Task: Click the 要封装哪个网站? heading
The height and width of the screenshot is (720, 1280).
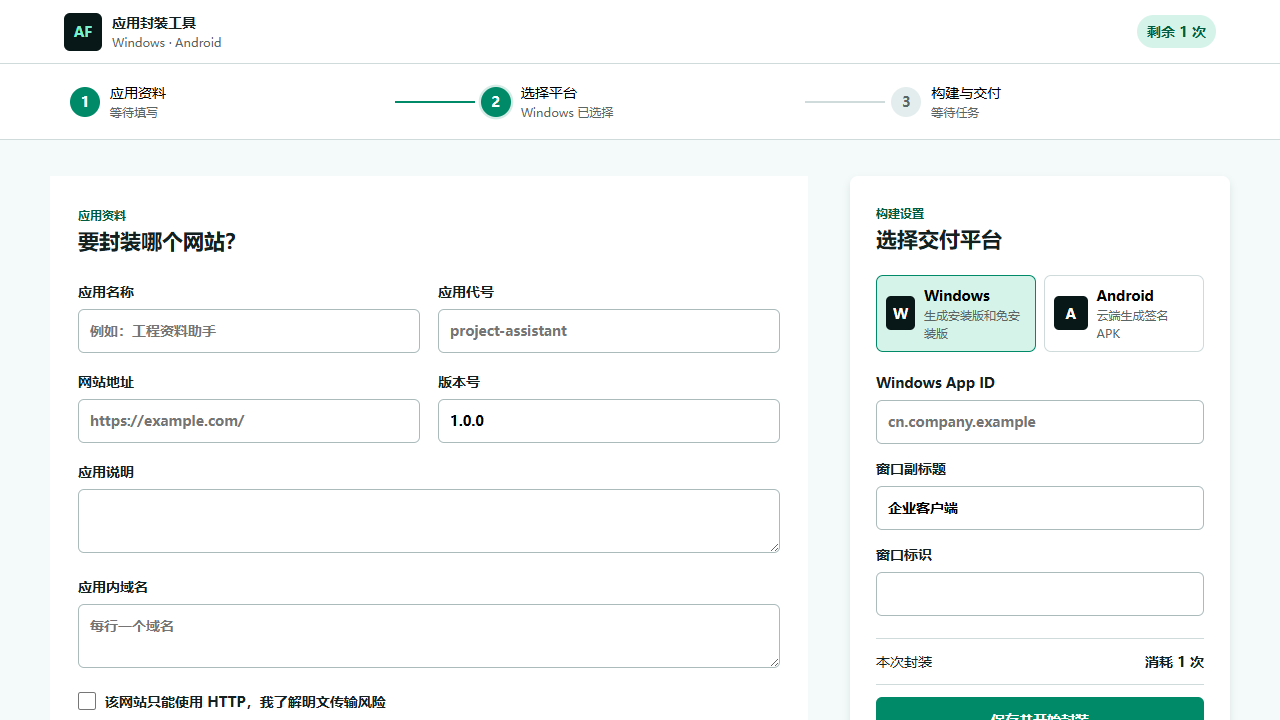Action: (157, 242)
